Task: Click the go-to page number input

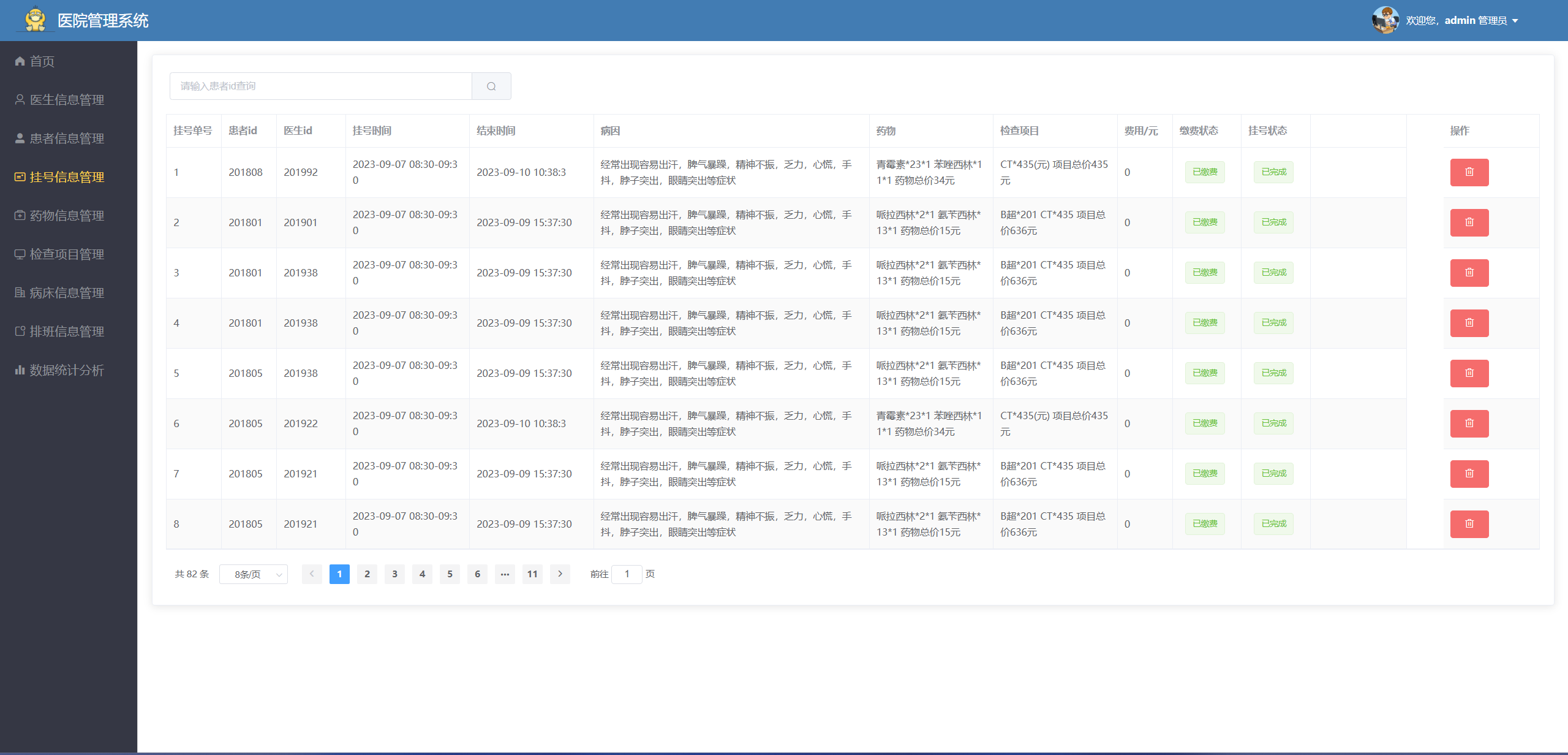Action: (627, 574)
